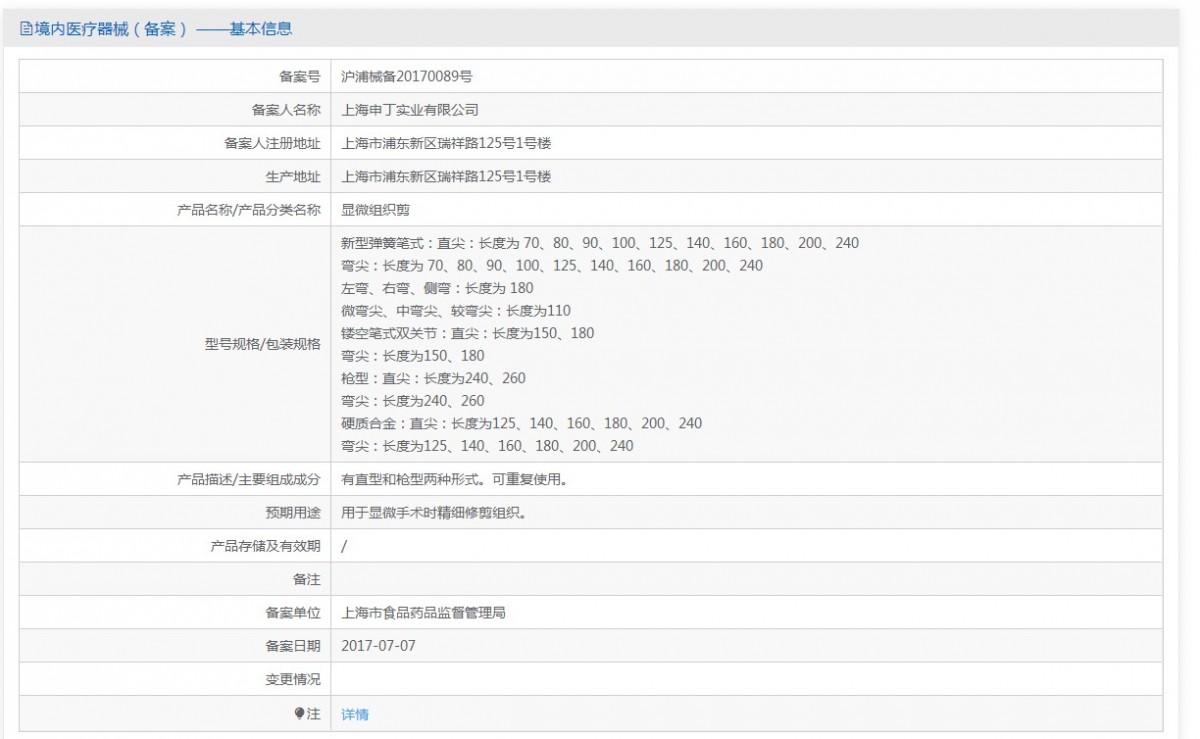The width and height of the screenshot is (1200, 739).
Task: Click the line 镂空笔式双关节：直尖：长度为150、180
Action: click(468, 333)
